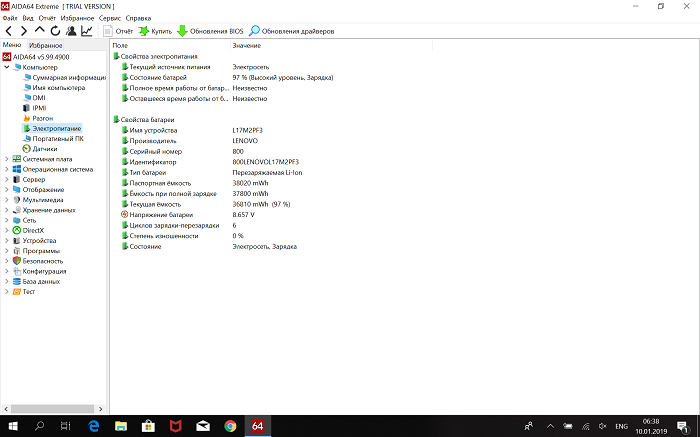Viewport: 700px width, 437px height.
Task: Click the Устройства tree icon
Action: pos(17,241)
